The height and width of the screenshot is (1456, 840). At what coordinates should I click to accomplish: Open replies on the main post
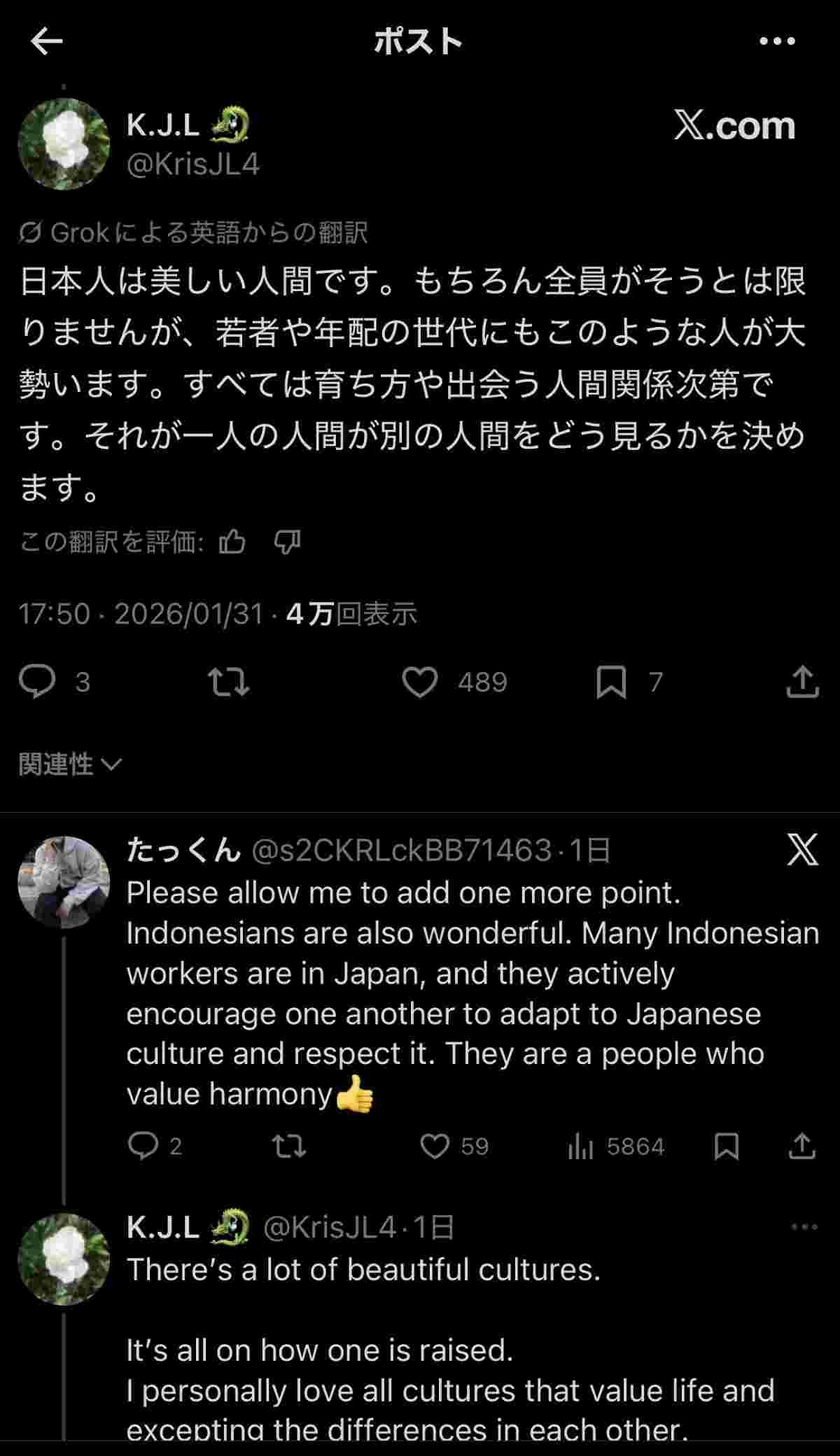(x=37, y=682)
